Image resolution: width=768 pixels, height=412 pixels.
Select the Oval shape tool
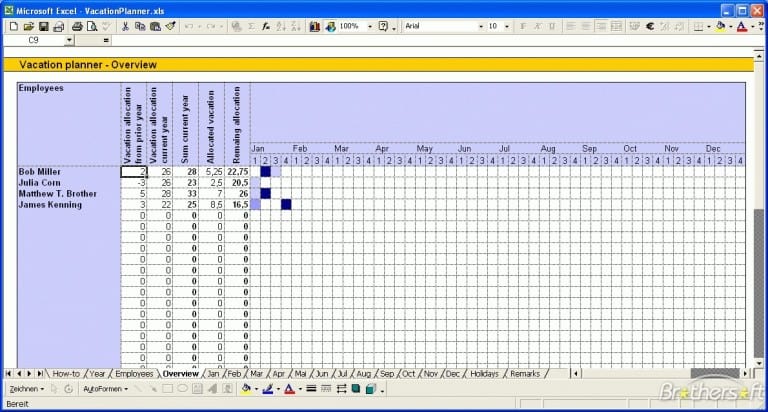183,389
